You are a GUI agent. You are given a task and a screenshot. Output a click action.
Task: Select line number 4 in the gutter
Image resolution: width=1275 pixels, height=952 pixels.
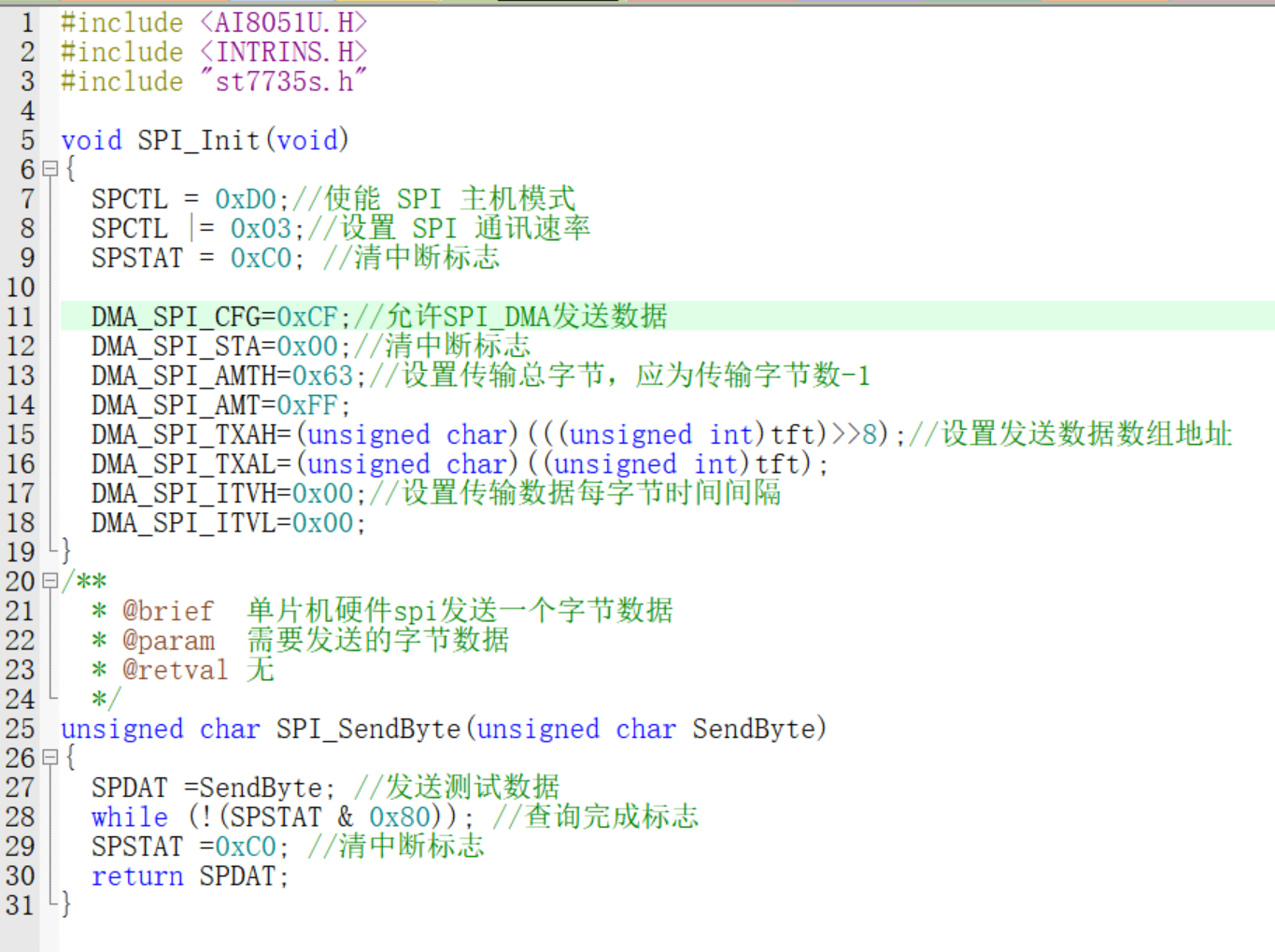pos(27,111)
